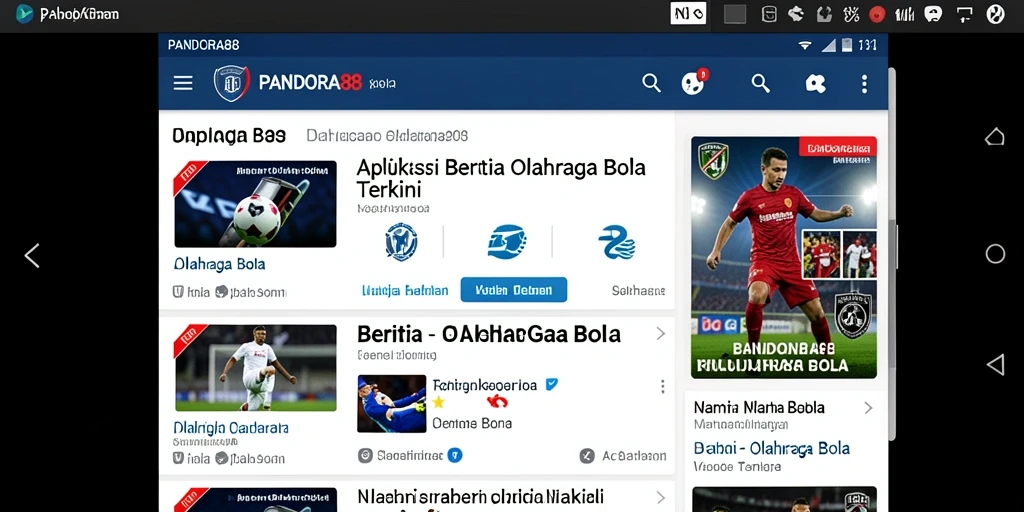Click the screen-cast icon in the top bar
This screenshot has width=1024, height=512.
click(x=965, y=14)
